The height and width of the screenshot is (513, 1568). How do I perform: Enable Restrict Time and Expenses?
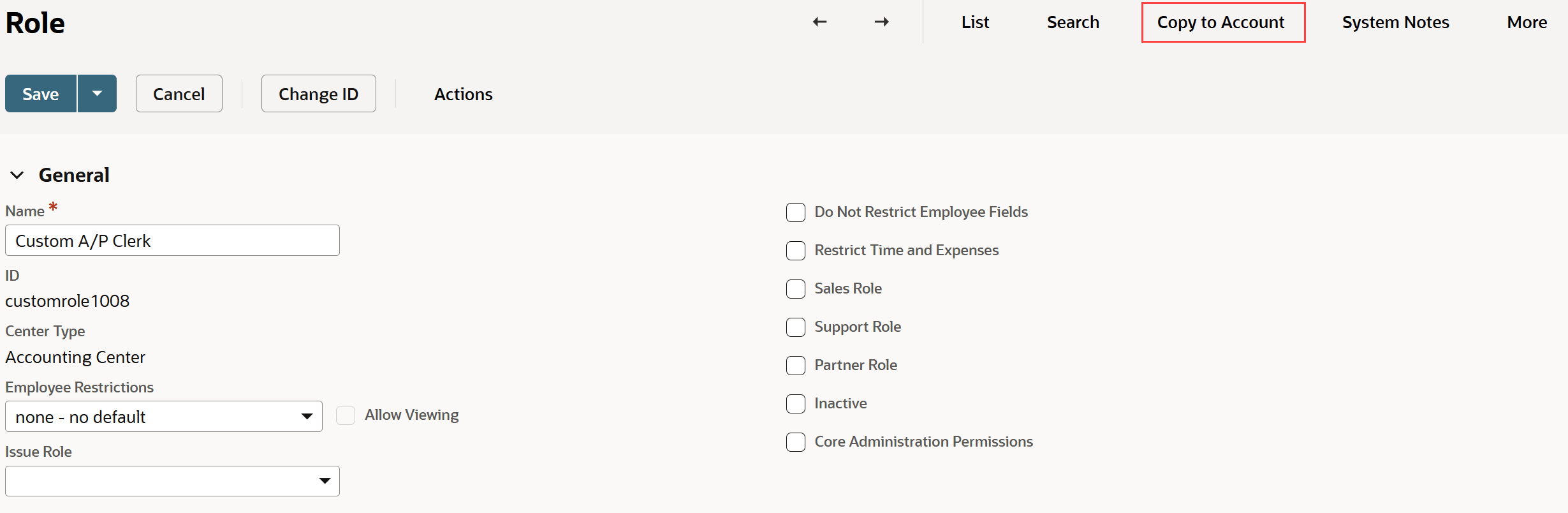(795, 251)
